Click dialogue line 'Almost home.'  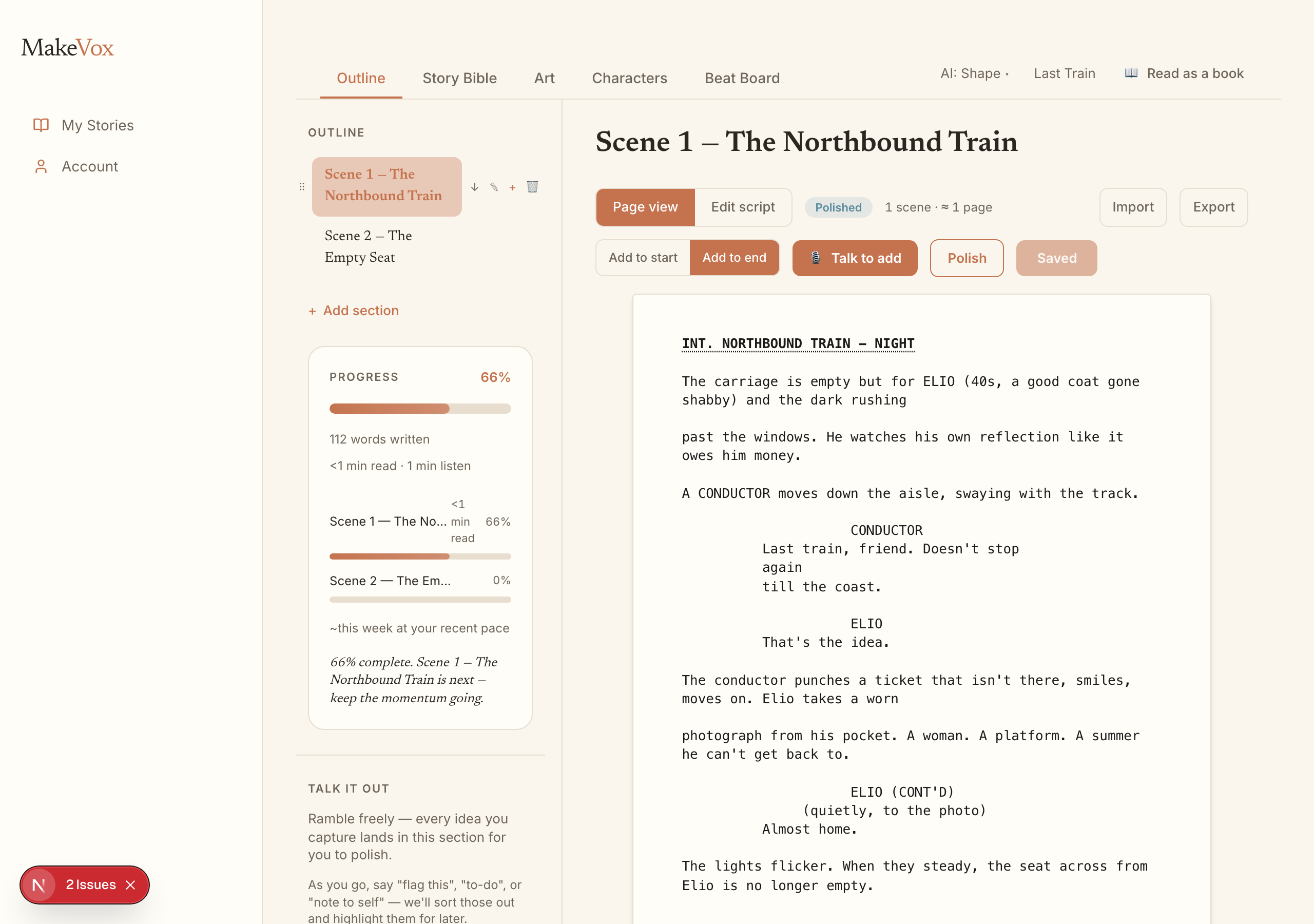(809, 829)
